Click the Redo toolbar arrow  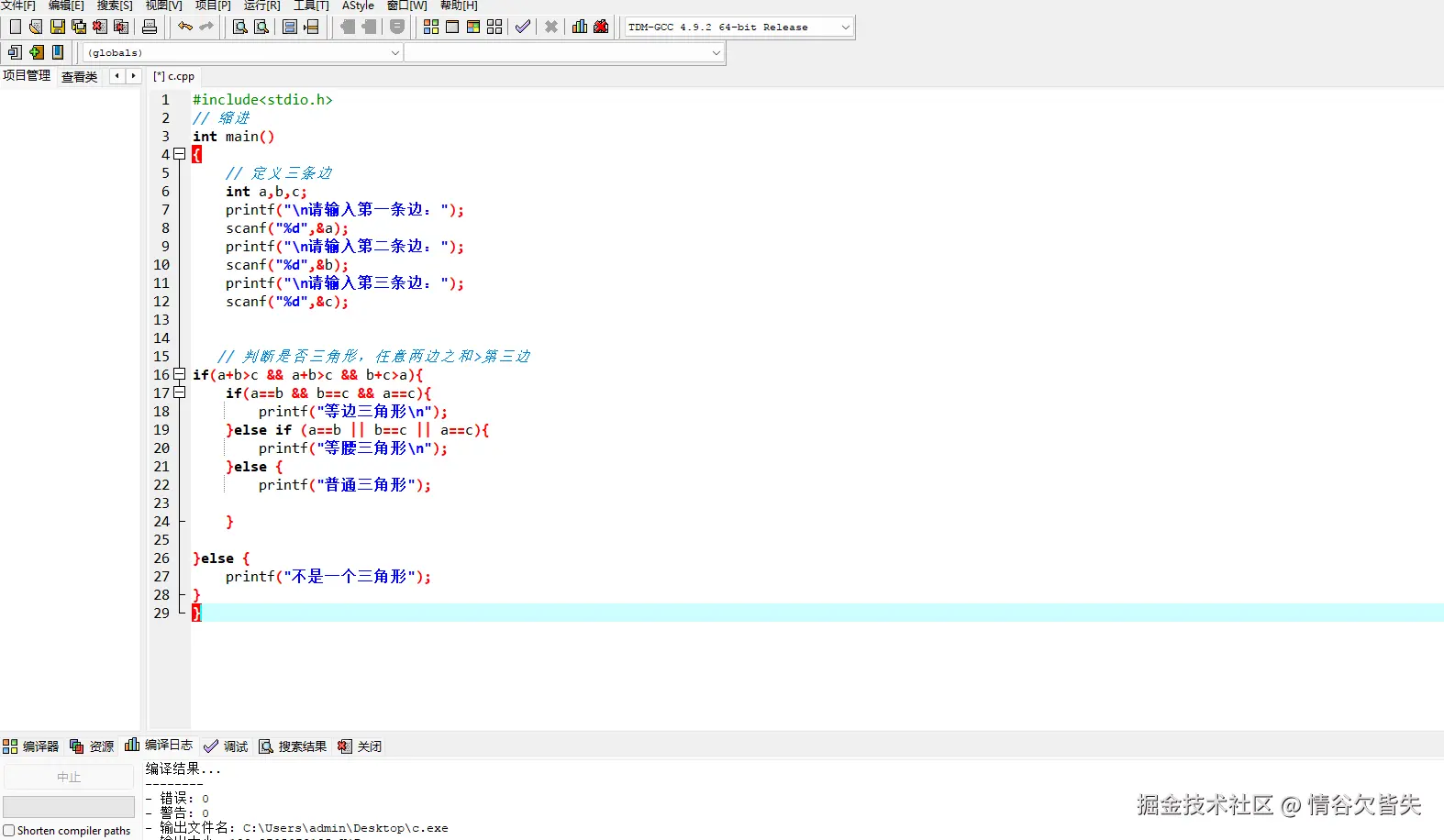pyautogui.click(x=205, y=27)
